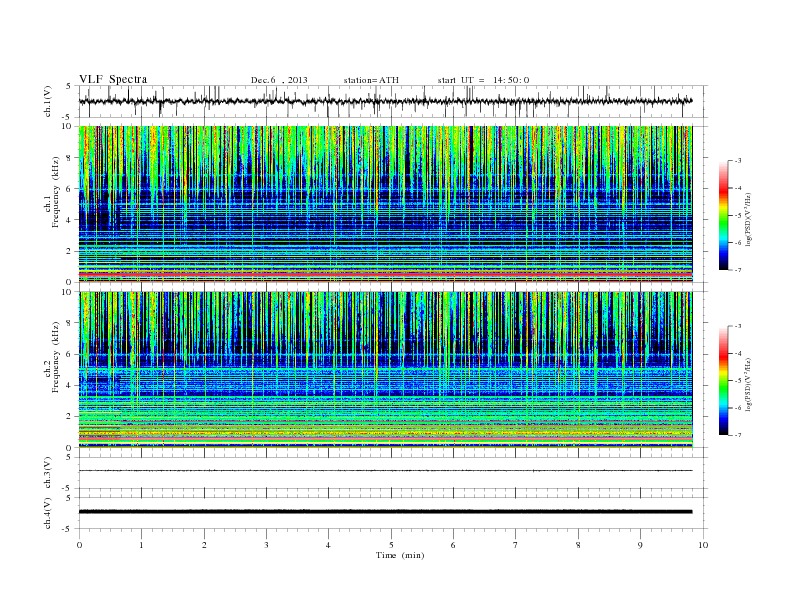This screenshot has width=792, height=612.
Task: Click the "ch.3(V)" waveform axis label
Action: pyautogui.click(x=48, y=473)
